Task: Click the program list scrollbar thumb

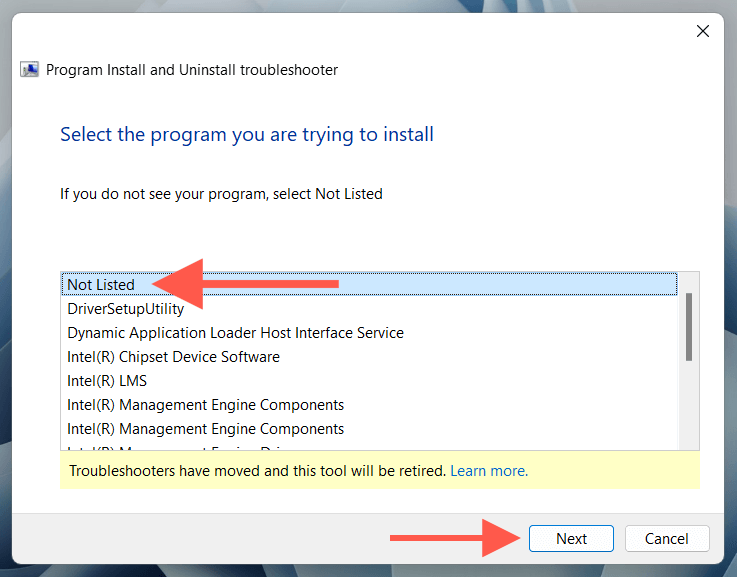Action: point(688,326)
